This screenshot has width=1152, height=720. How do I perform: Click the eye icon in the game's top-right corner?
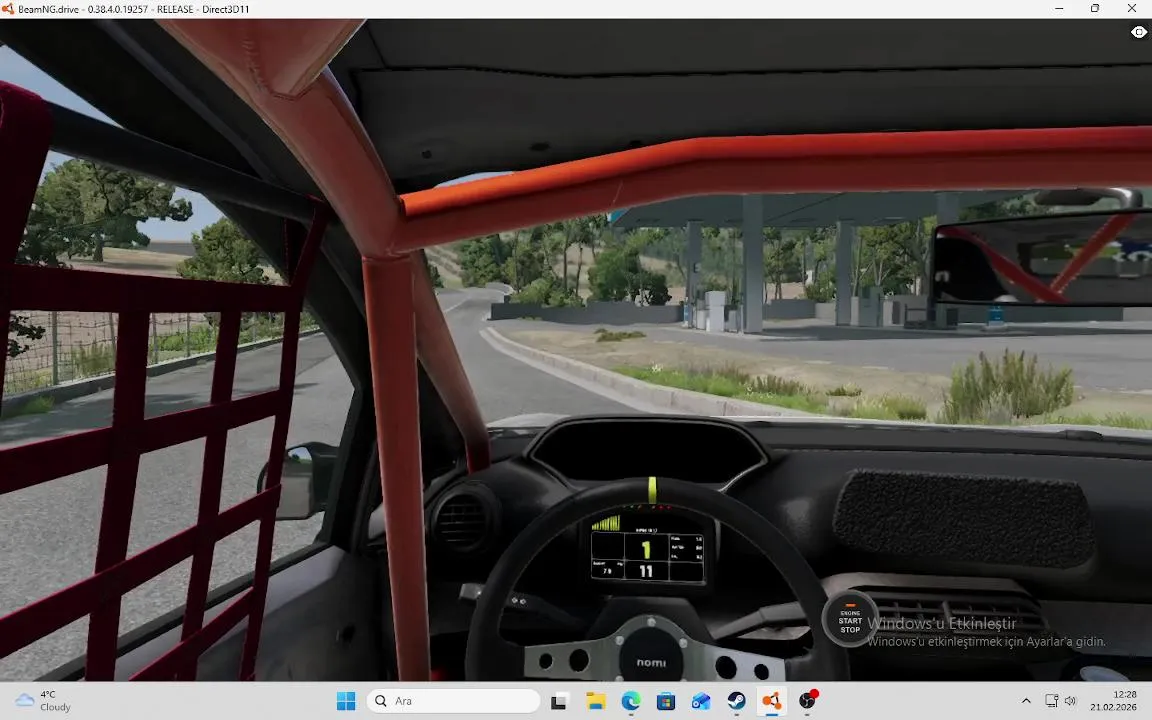tap(1139, 32)
